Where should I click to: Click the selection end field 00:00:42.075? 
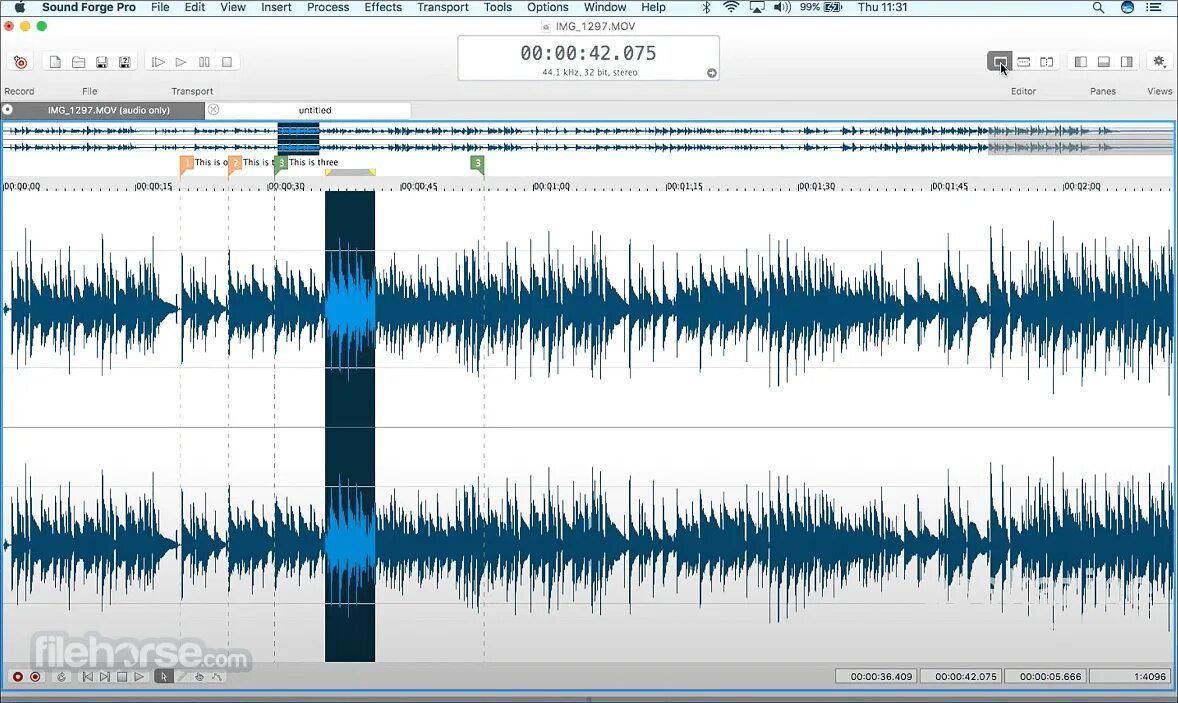pyautogui.click(x=962, y=677)
